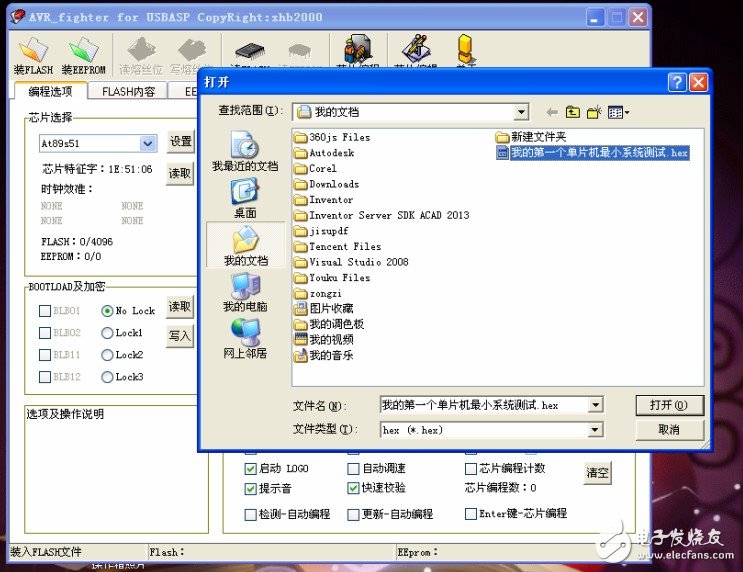Click the 装FLASH load icon
Viewport: 743px width, 572px height.
point(33,51)
